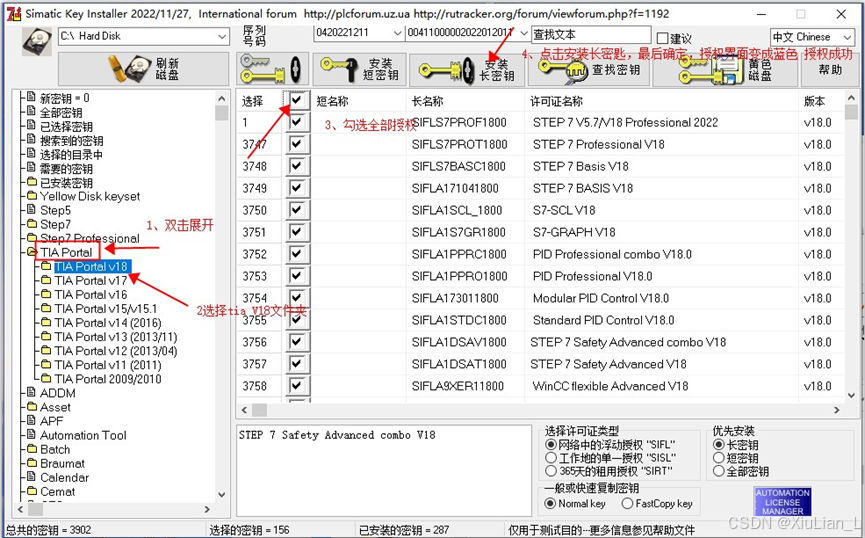Choose all keys install priority radio
This screenshot has width=865, height=538.
click(719, 471)
